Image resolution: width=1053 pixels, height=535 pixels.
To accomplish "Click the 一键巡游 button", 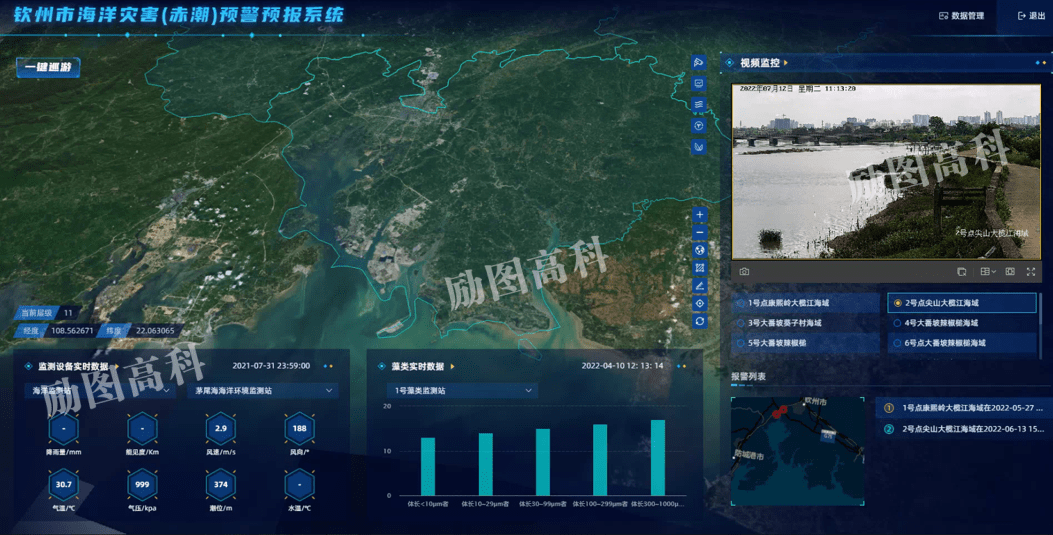I will tap(48, 68).
